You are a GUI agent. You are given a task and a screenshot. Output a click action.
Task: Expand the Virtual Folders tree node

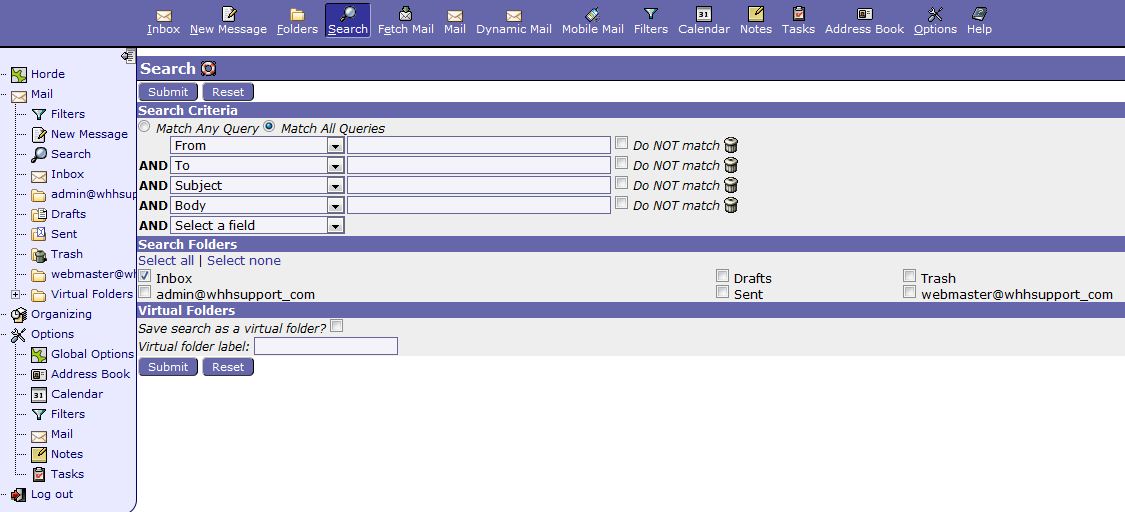coord(15,294)
